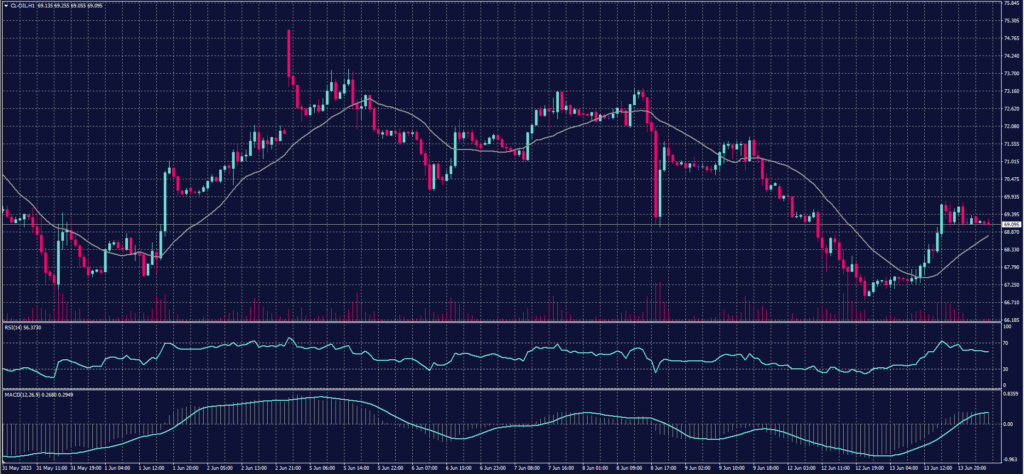Click the RSI 70 level scale label
Image resolution: width=1024 pixels, height=474 pixels.
1005,342
